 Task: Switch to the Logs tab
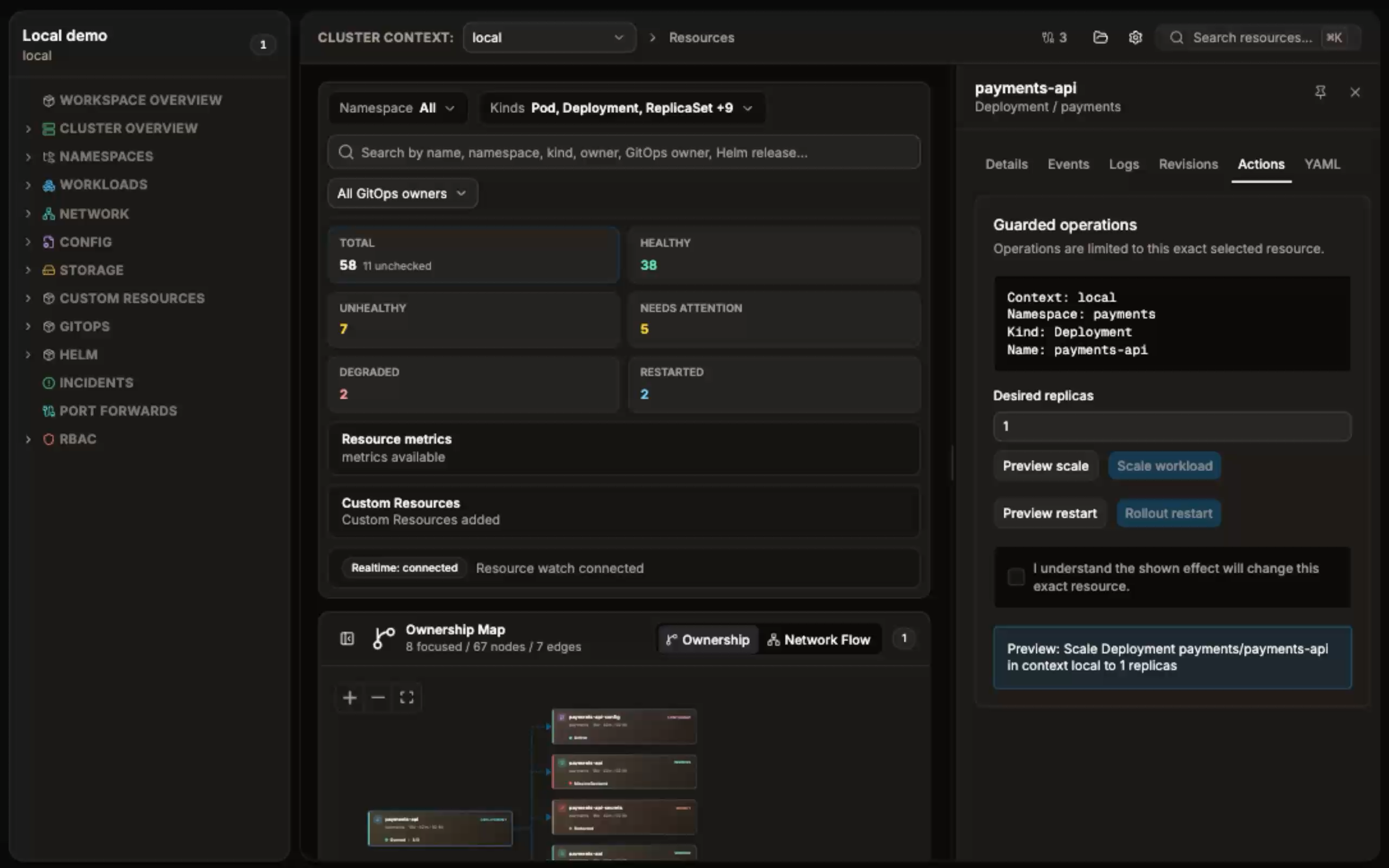pos(1124,164)
